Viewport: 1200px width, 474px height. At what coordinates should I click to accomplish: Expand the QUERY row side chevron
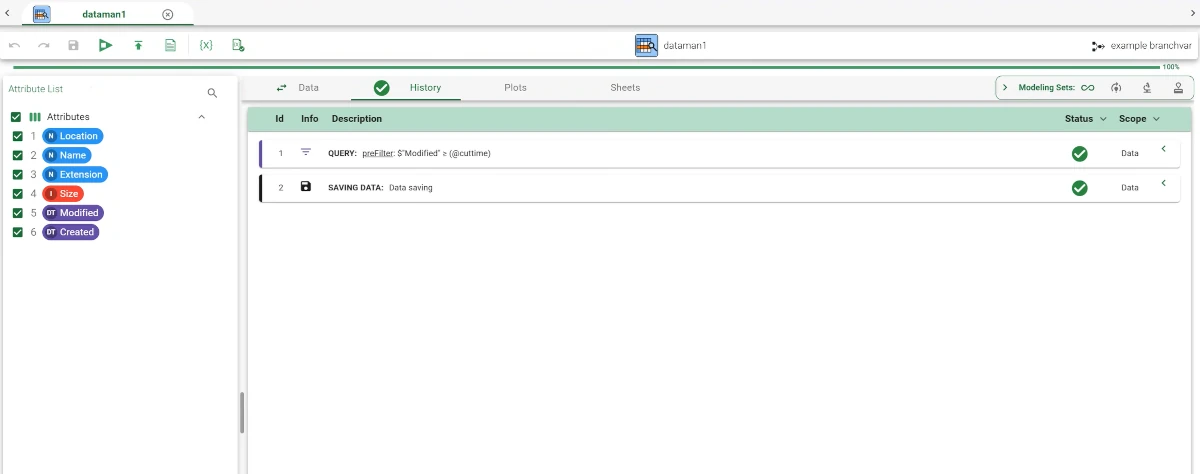click(1163, 149)
